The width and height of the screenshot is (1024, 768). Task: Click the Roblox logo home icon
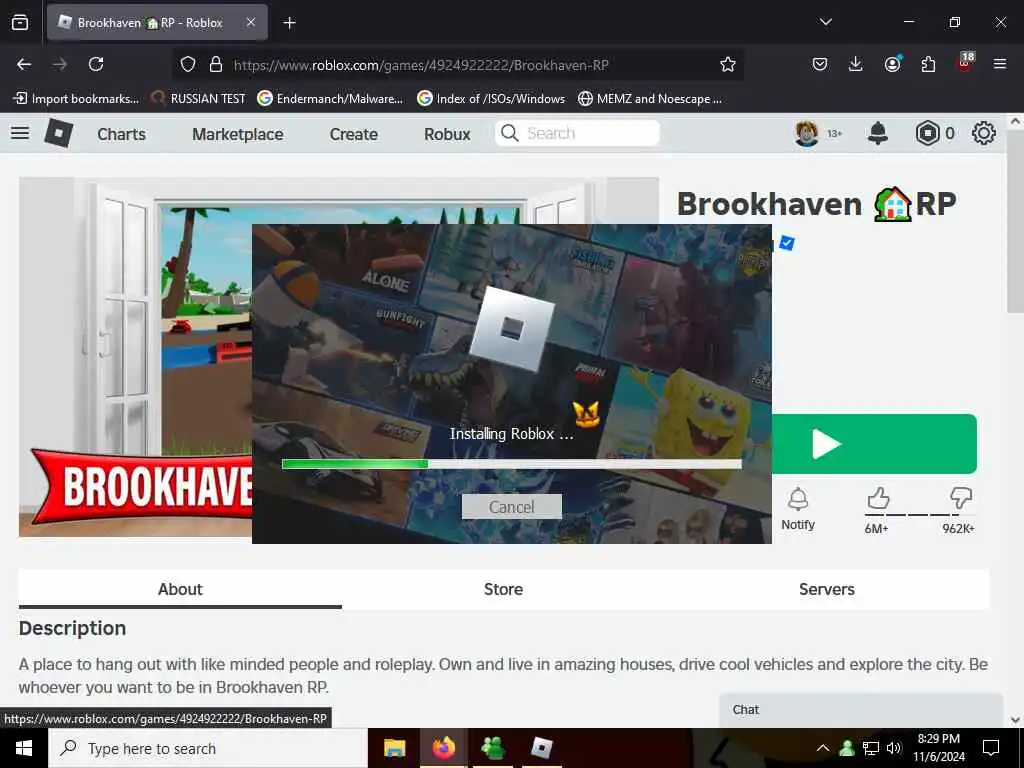pos(59,133)
